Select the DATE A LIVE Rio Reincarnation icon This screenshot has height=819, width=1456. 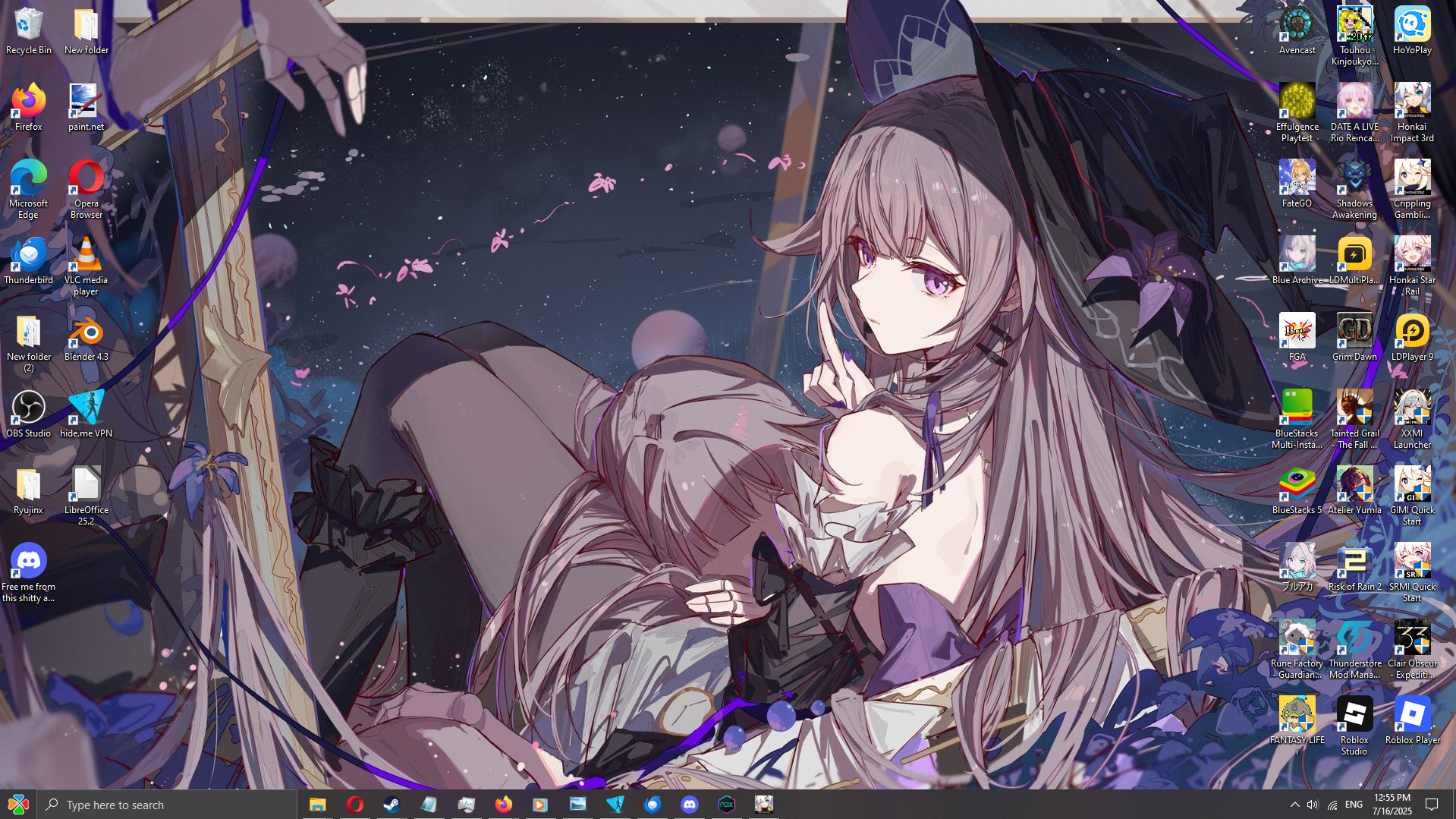[x=1354, y=113]
